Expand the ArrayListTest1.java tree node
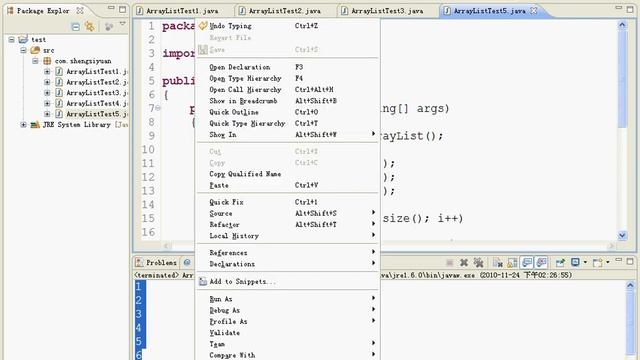Image resolution: width=640 pixels, height=360 pixels. (47, 71)
